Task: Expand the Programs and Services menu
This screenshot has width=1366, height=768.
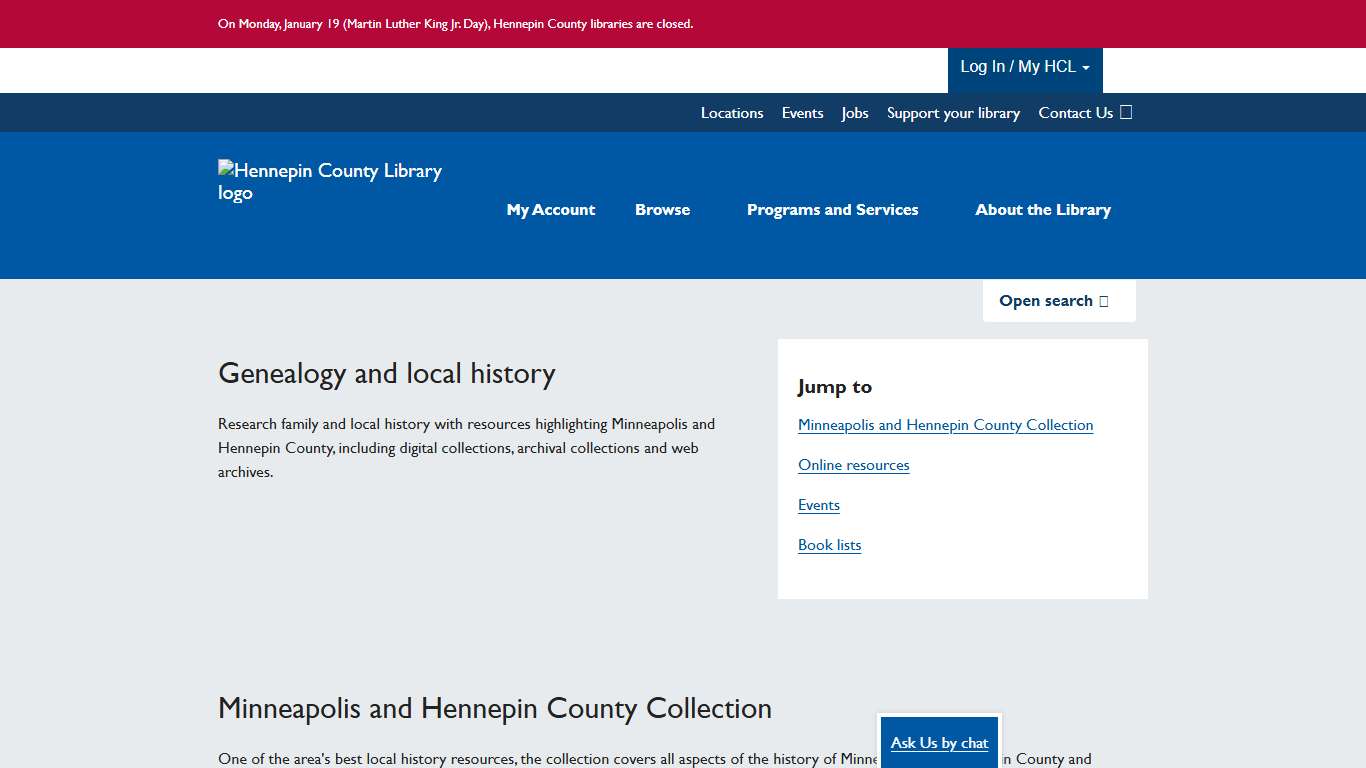Action: coord(832,210)
